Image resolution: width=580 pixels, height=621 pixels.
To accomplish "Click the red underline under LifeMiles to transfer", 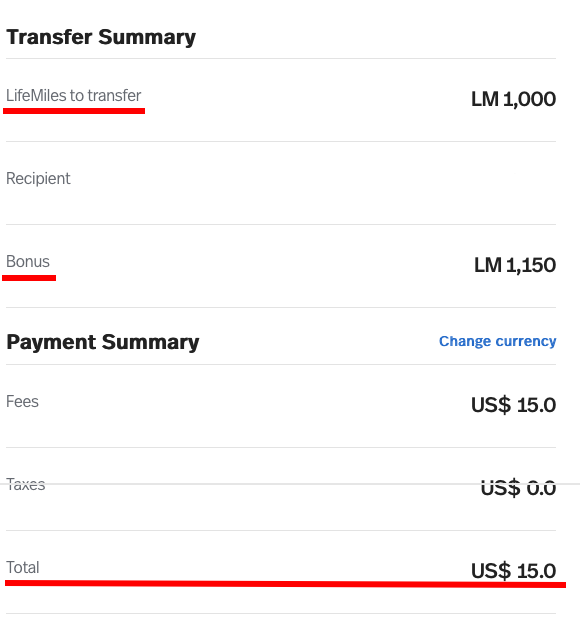I will (74, 111).
